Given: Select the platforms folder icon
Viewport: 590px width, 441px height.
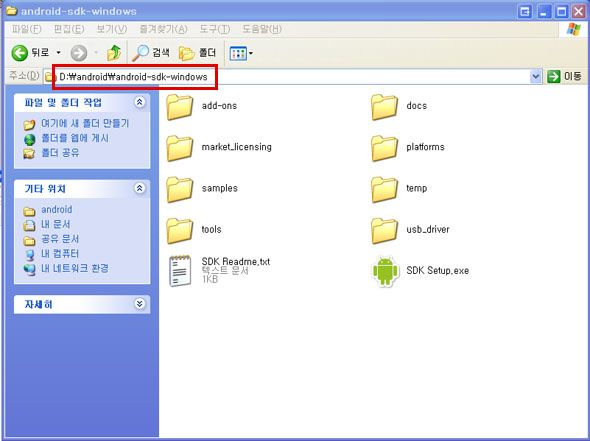Looking at the screenshot, I should point(384,148).
